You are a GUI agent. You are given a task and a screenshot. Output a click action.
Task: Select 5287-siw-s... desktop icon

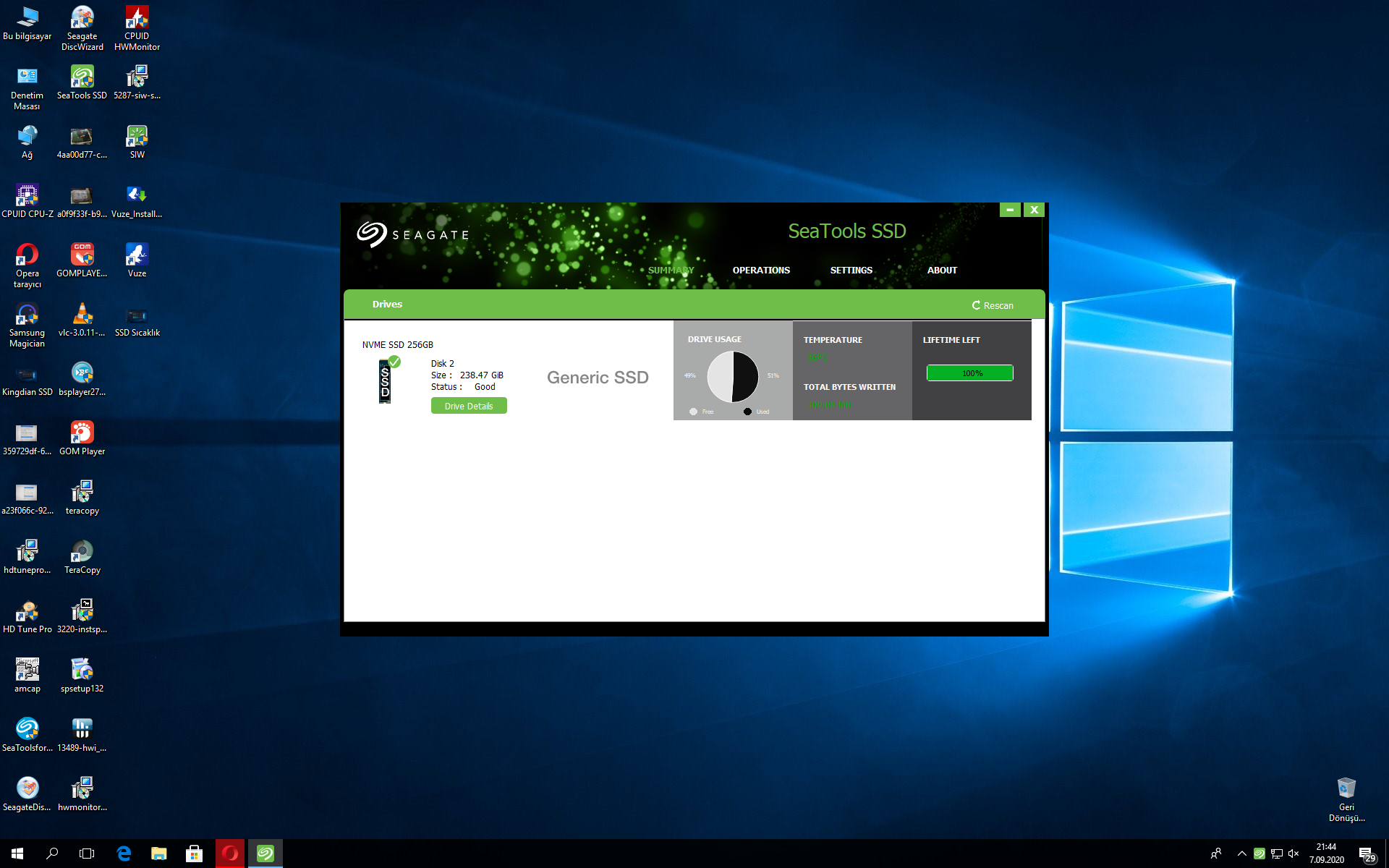coord(137,82)
